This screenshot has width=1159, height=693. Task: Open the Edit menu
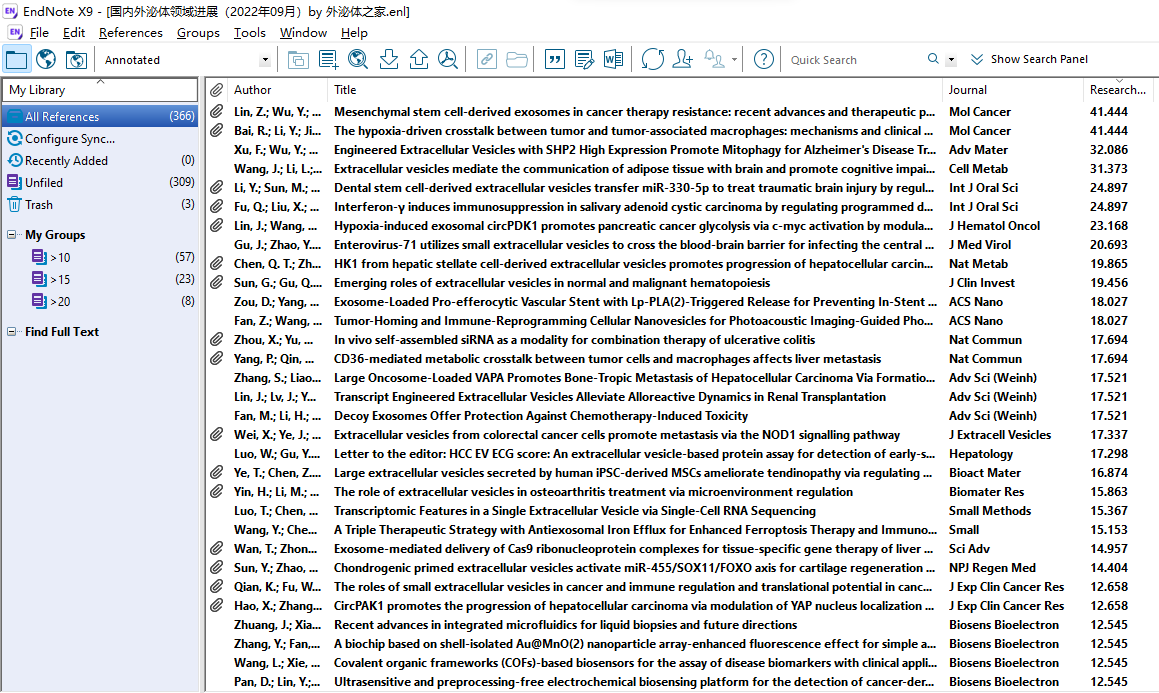[x=73, y=33]
